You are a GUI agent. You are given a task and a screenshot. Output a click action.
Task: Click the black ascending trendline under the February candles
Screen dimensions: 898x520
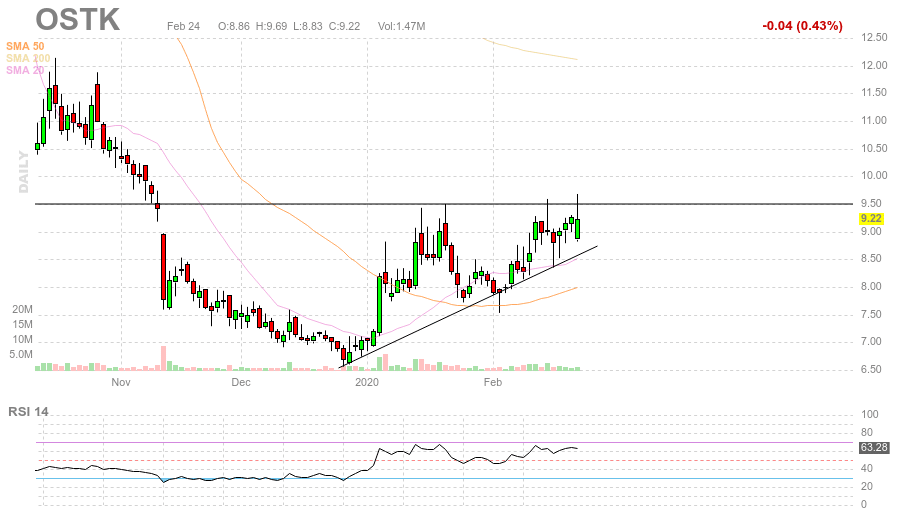point(468,306)
